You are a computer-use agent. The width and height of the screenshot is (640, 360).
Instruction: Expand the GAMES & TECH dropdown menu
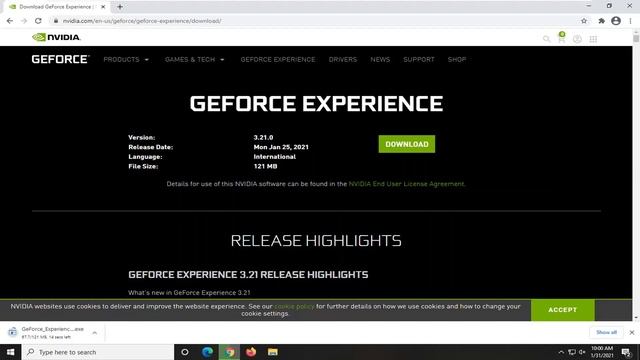pyautogui.click(x=195, y=60)
